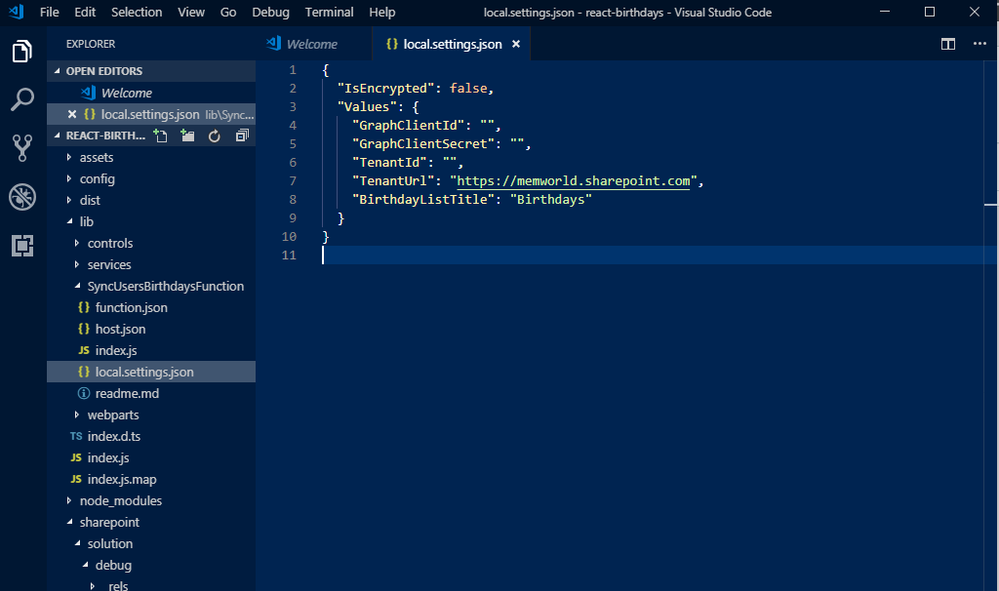Collapse the SyncUsersBirthdaysFunction folder
The image size is (999, 591).
point(152,286)
